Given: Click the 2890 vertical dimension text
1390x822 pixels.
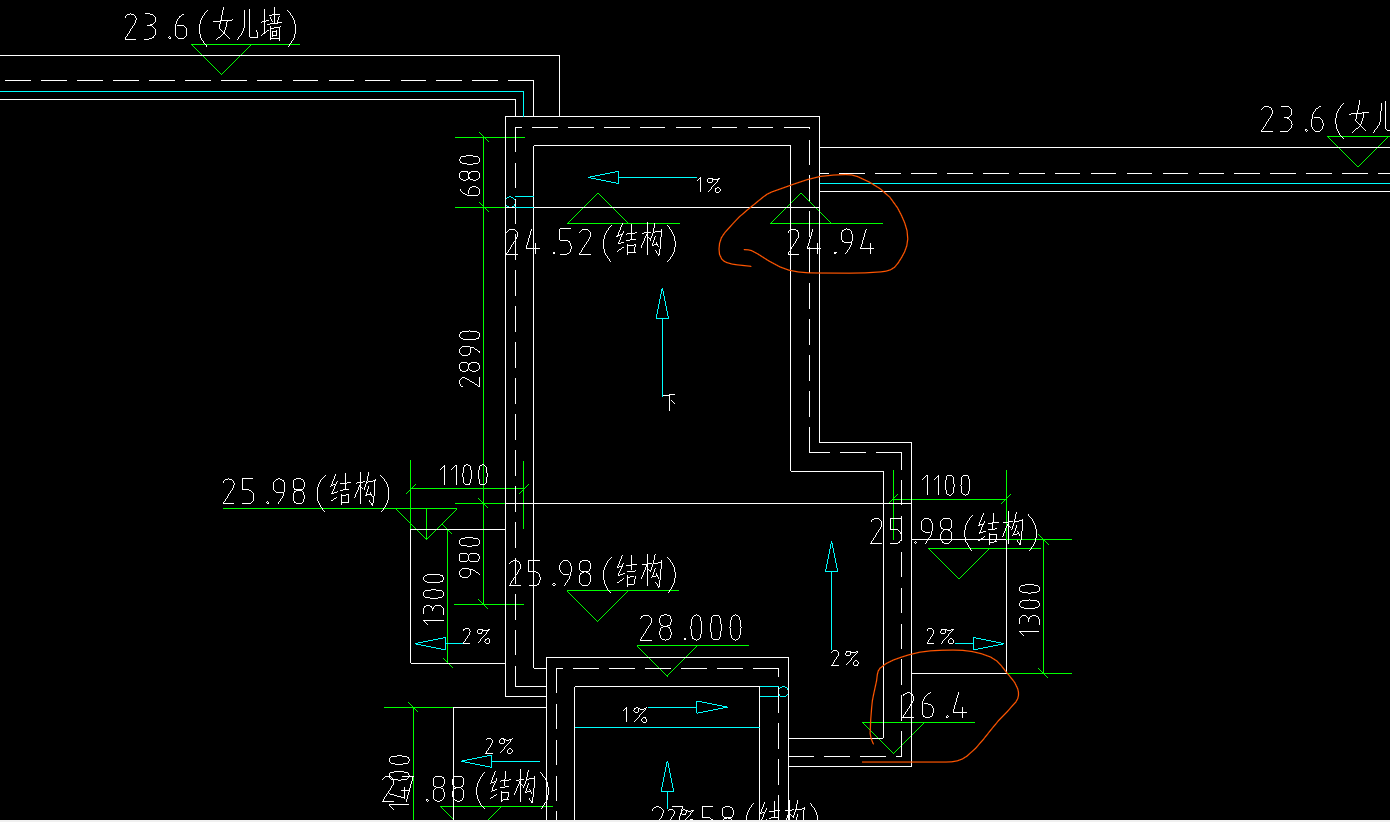Looking at the screenshot, I should tap(470, 357).
